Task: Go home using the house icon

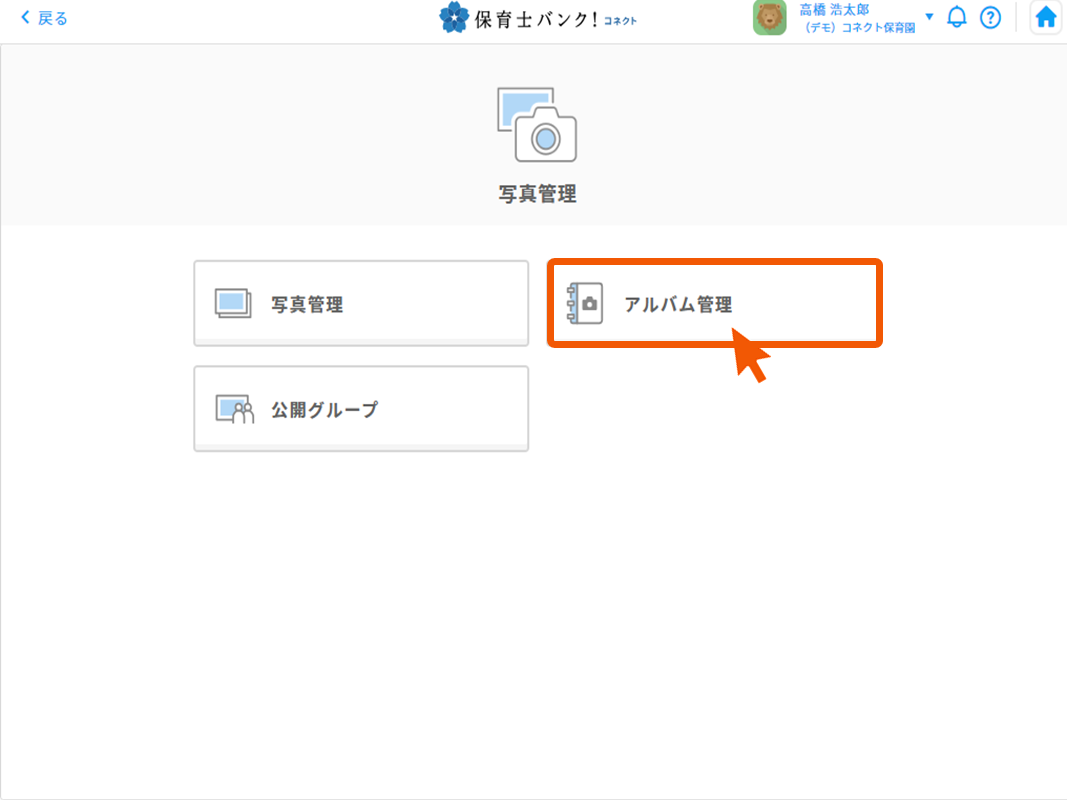Action: [1046, 17]
